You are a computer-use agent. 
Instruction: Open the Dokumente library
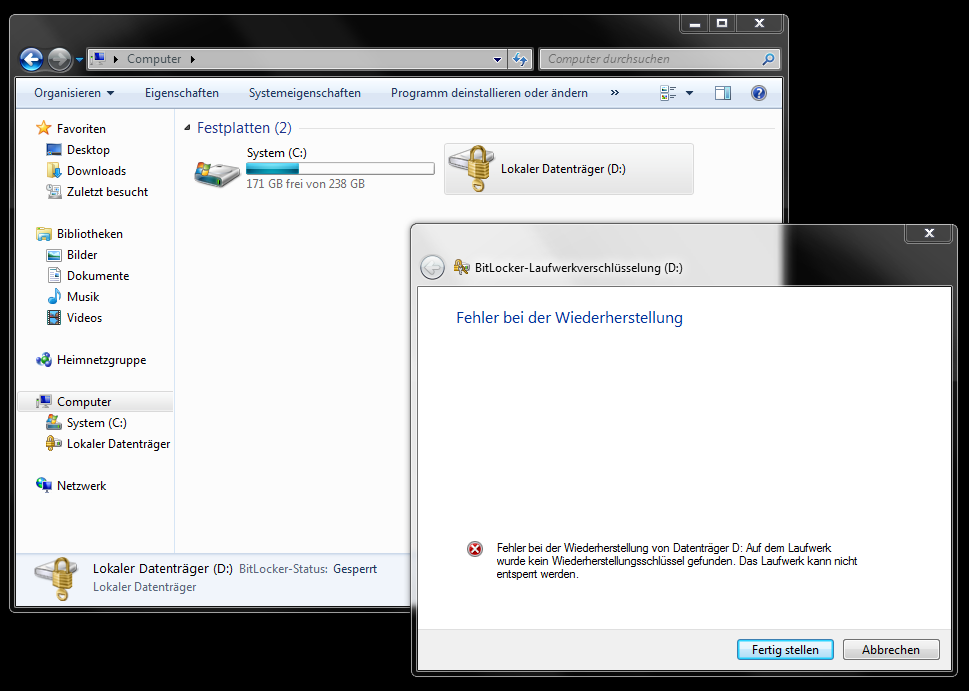[98, 276]
